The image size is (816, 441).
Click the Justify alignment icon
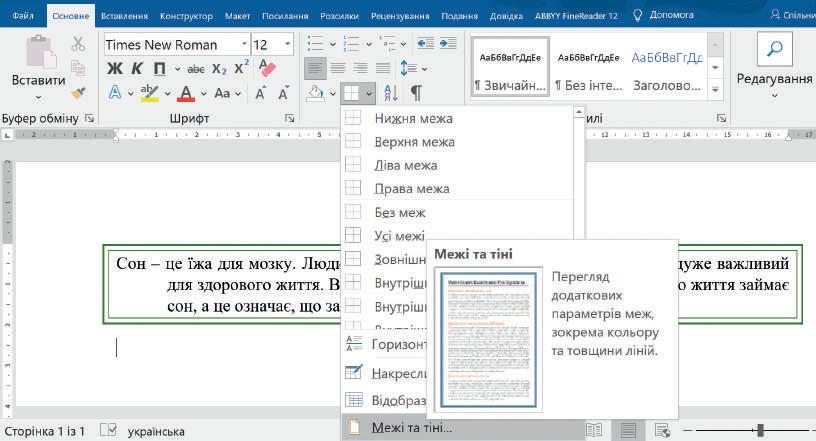click(x=383, y=68)
